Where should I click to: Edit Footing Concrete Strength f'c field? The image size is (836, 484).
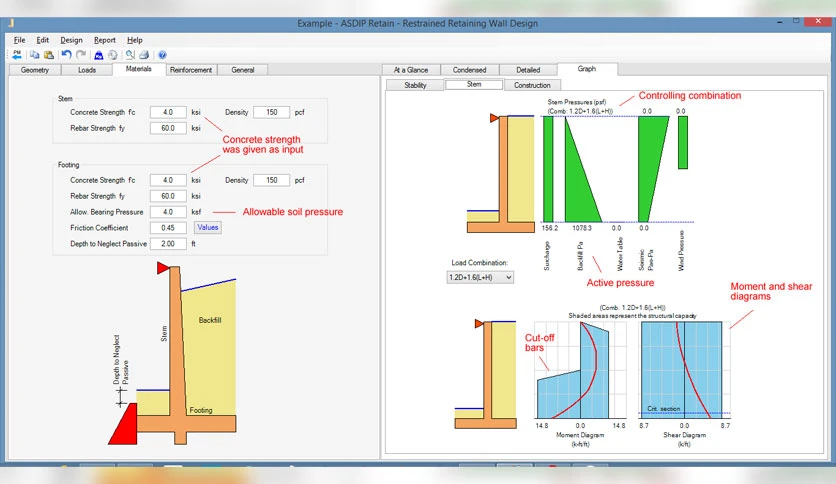[168, 180]
